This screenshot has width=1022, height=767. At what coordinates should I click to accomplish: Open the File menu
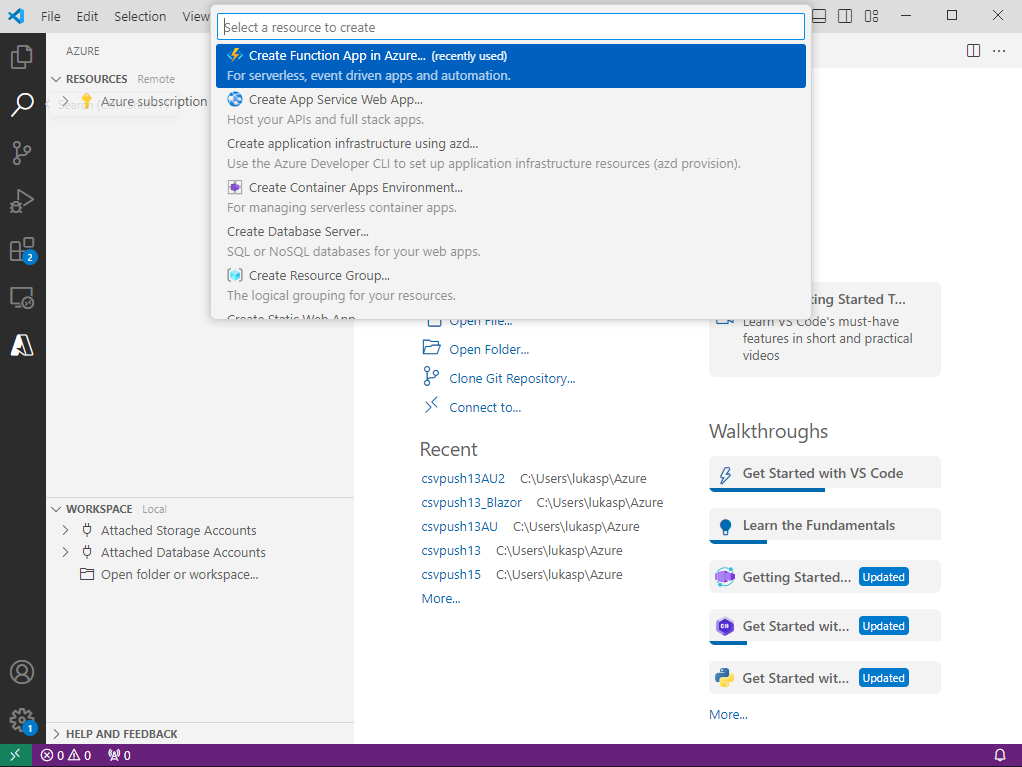click(51, 16)
